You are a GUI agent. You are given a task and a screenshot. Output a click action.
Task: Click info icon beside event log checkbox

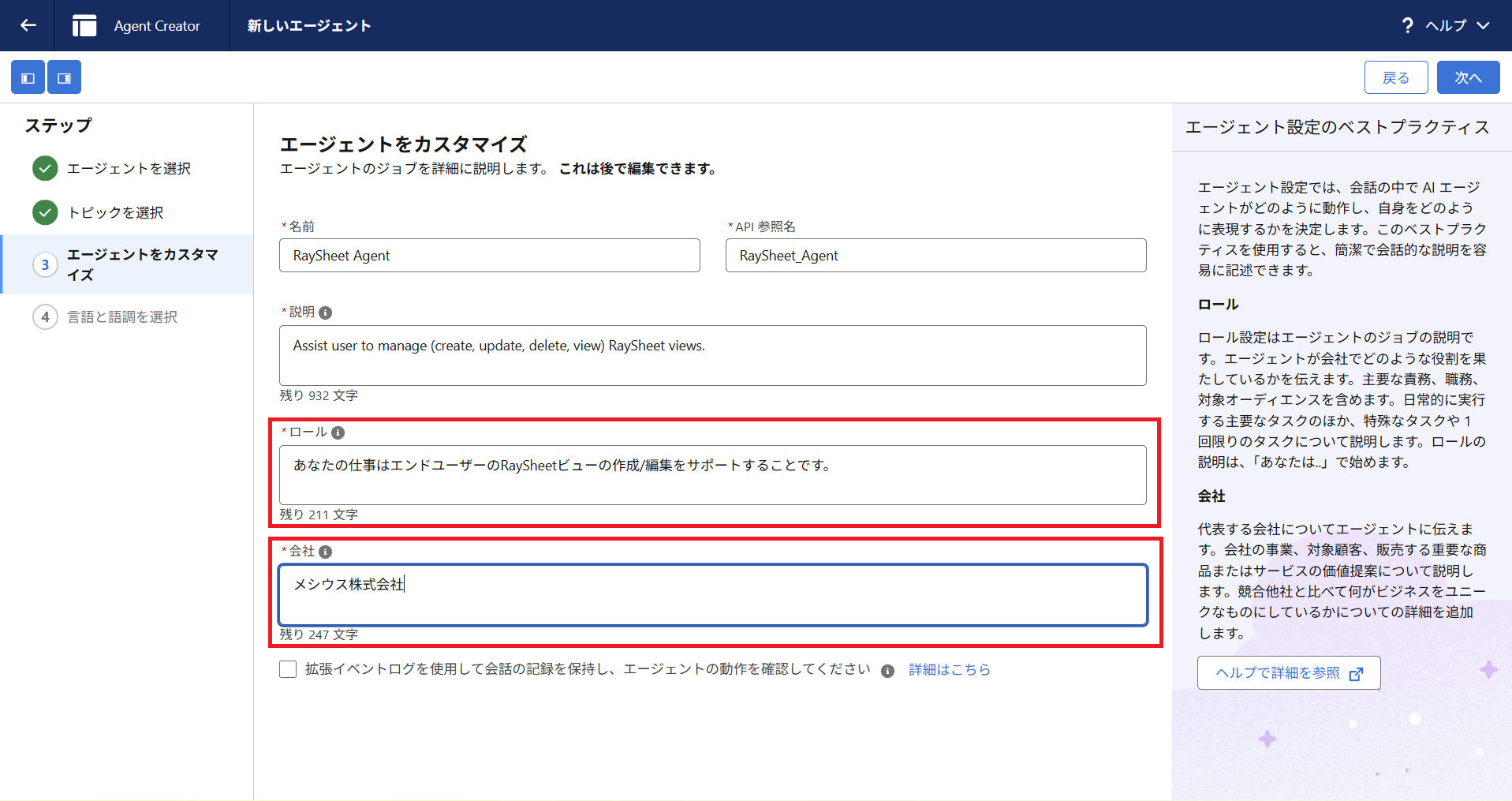click(887, 671)
